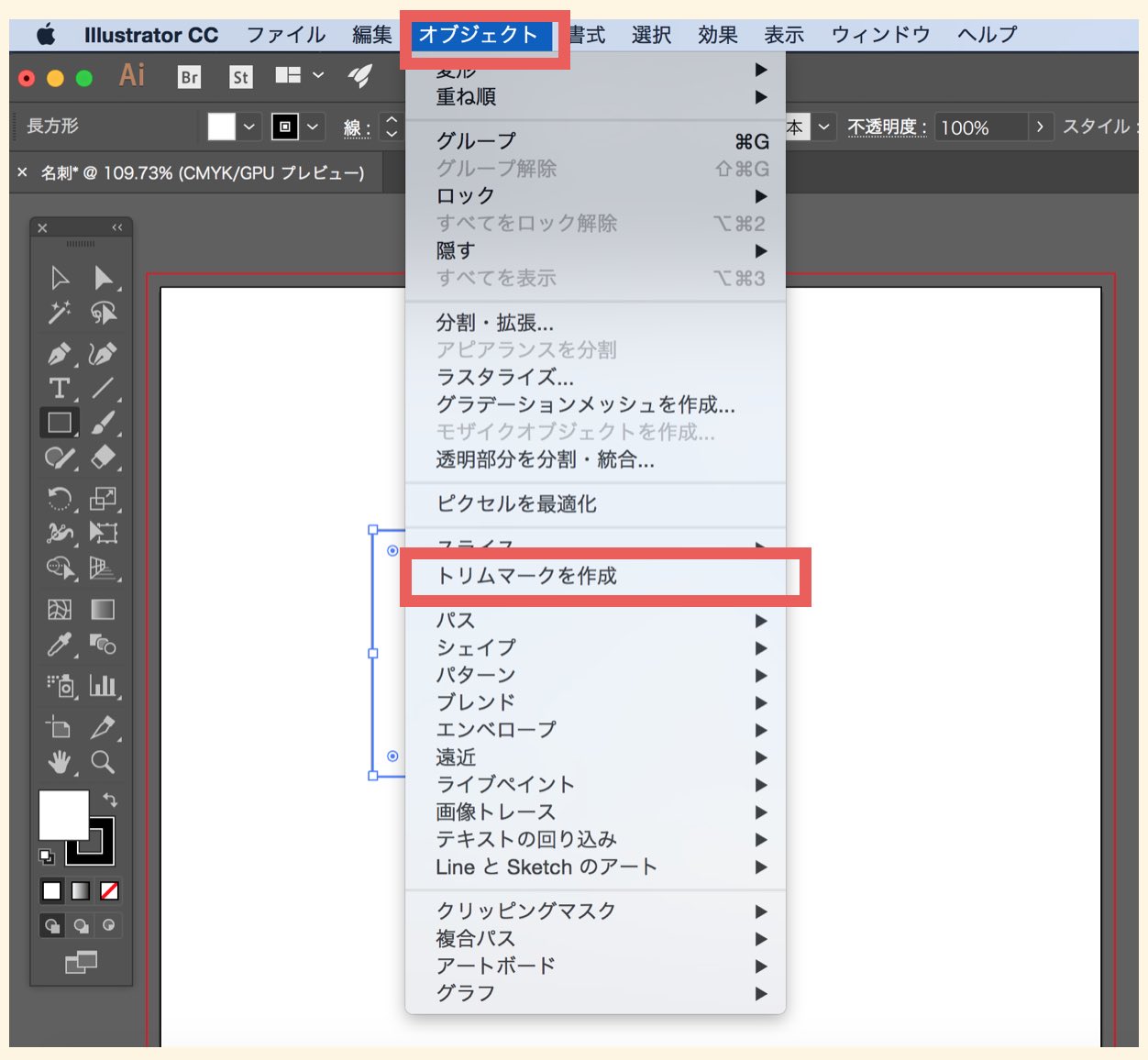This screenshot has width=1148, height=1060.
Task: Set paint mode to Gradient
Action: (81, 890)
